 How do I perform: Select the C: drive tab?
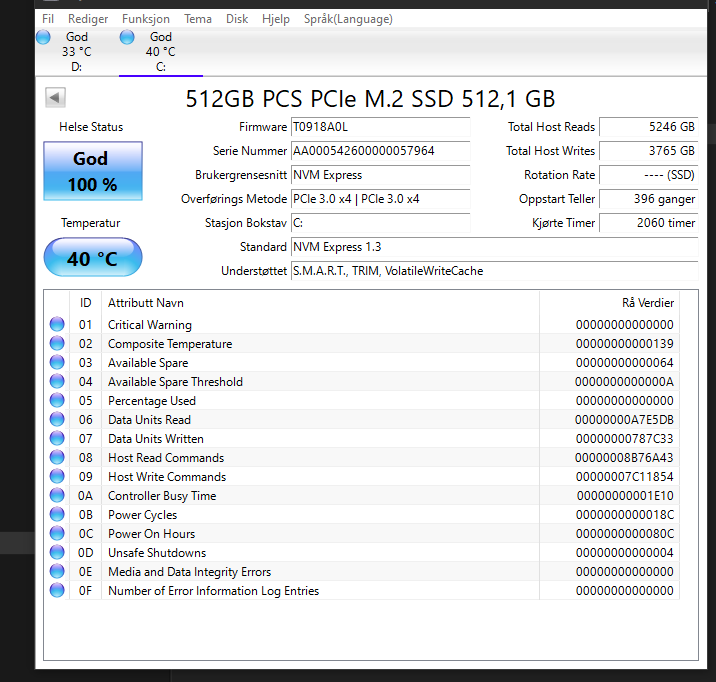(160, 52)
